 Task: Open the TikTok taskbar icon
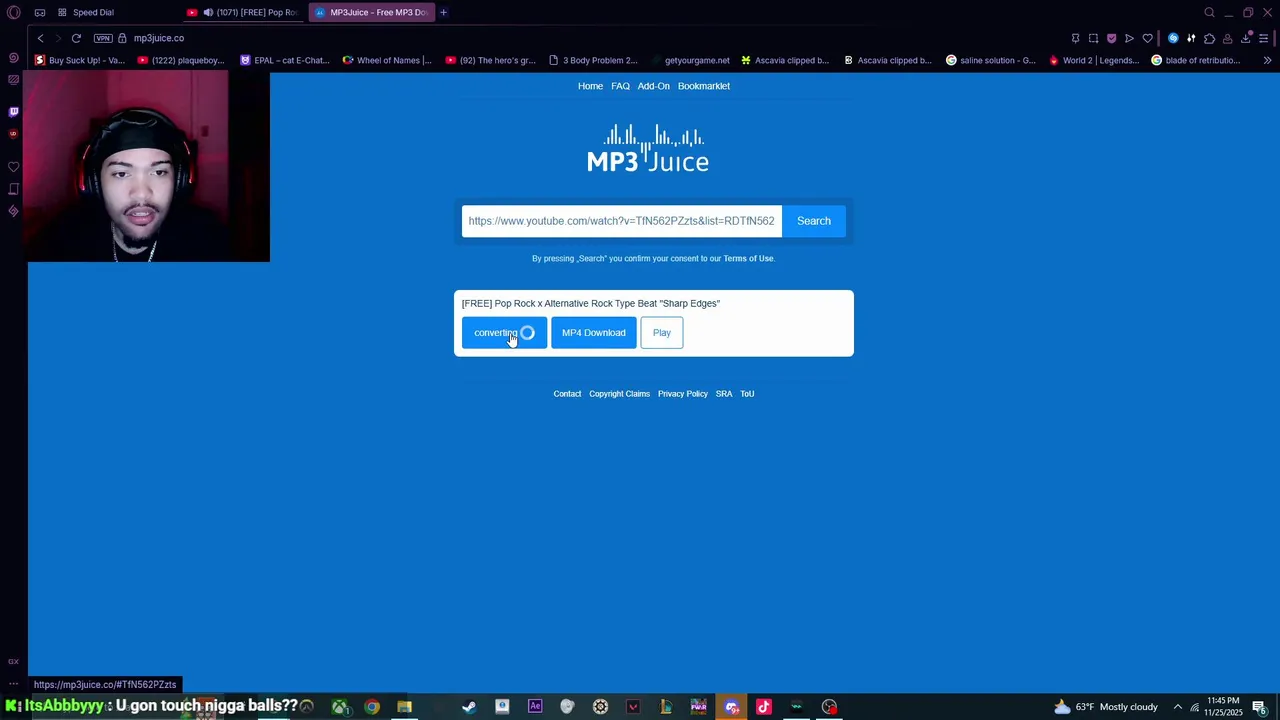(764, 707)
